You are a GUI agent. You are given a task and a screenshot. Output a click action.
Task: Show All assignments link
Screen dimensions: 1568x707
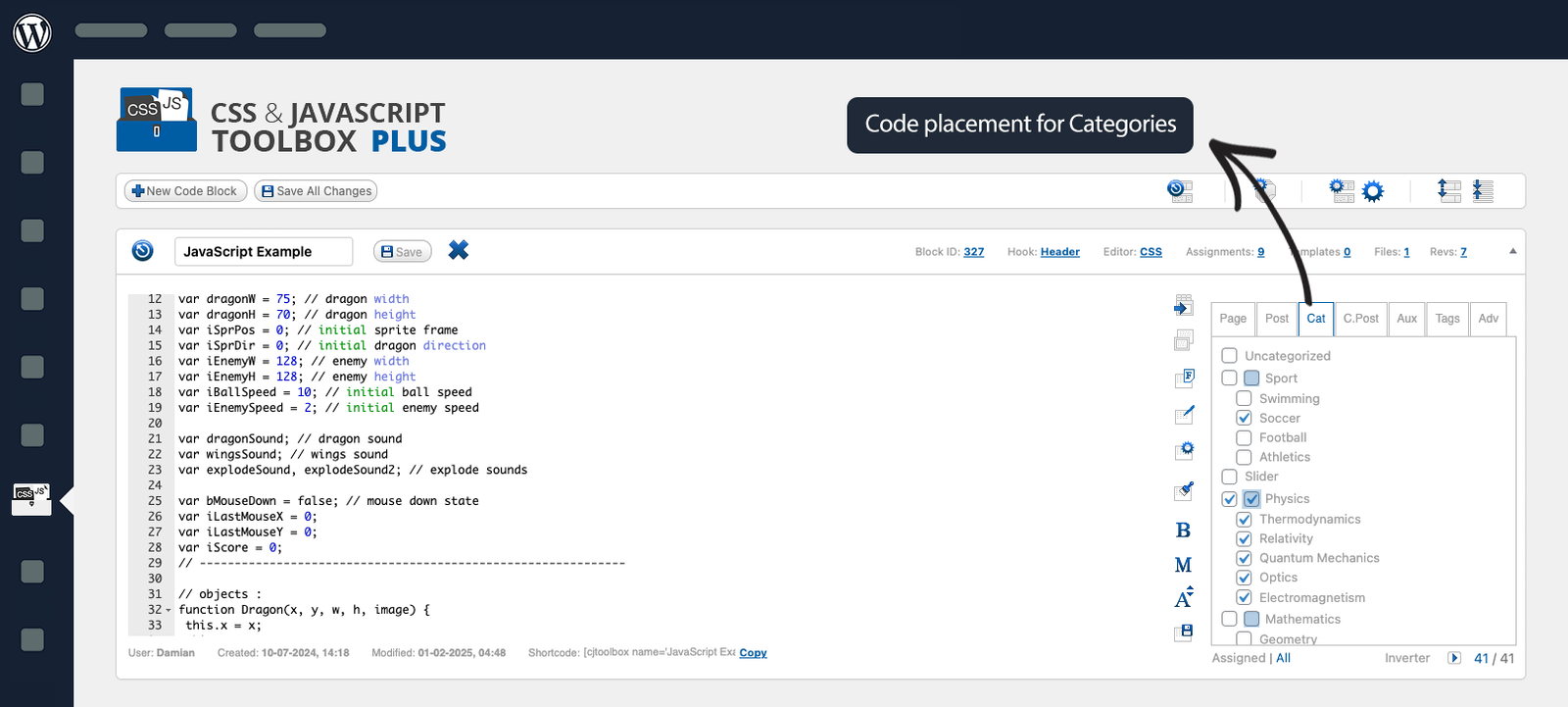[x=1283, y=658]
